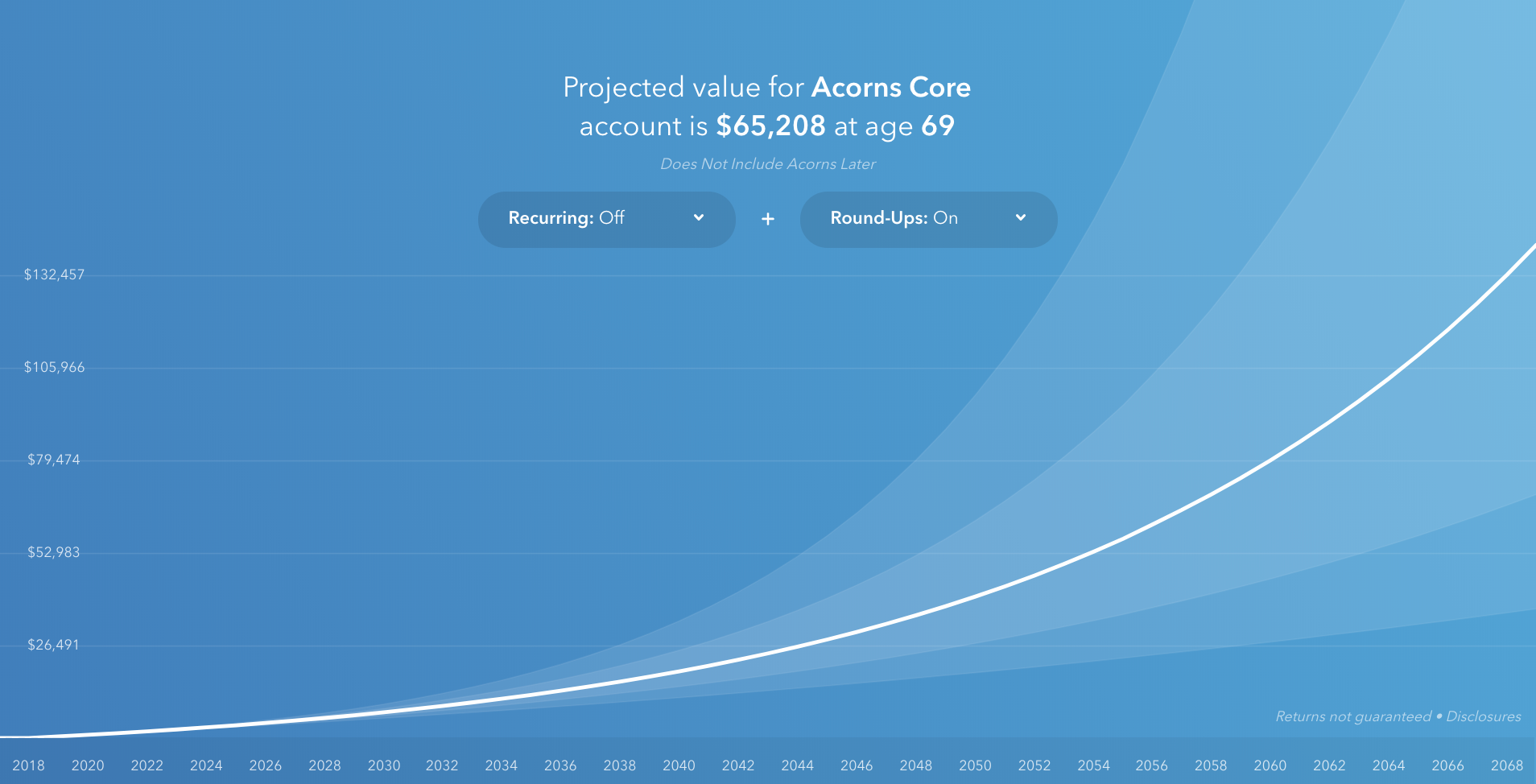This screenshot has height=784, width=1536.
Task: Expand the Recurring: Off selector
Action: point(607,218)
